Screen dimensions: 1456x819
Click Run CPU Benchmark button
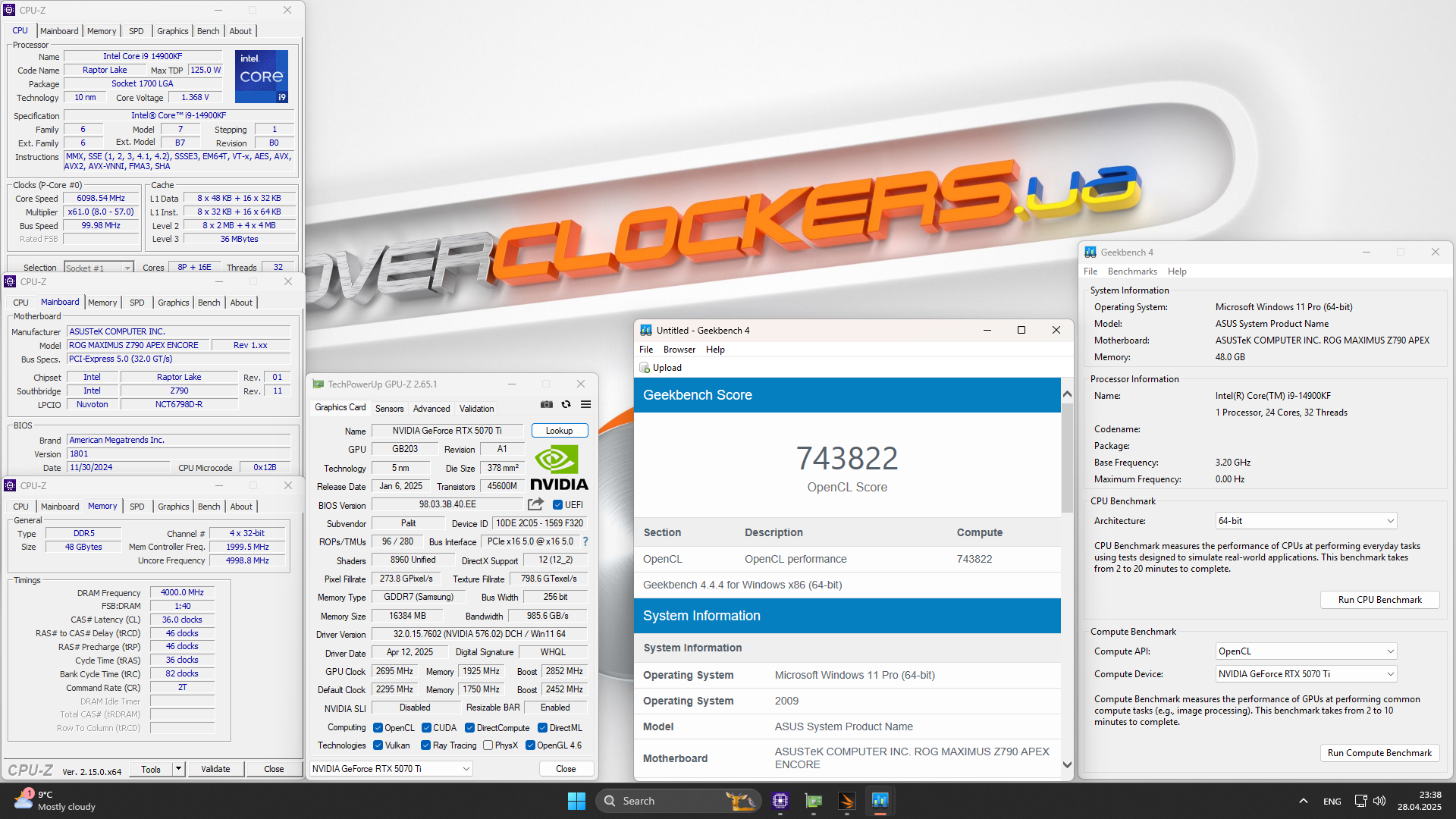pos(1379,600)
